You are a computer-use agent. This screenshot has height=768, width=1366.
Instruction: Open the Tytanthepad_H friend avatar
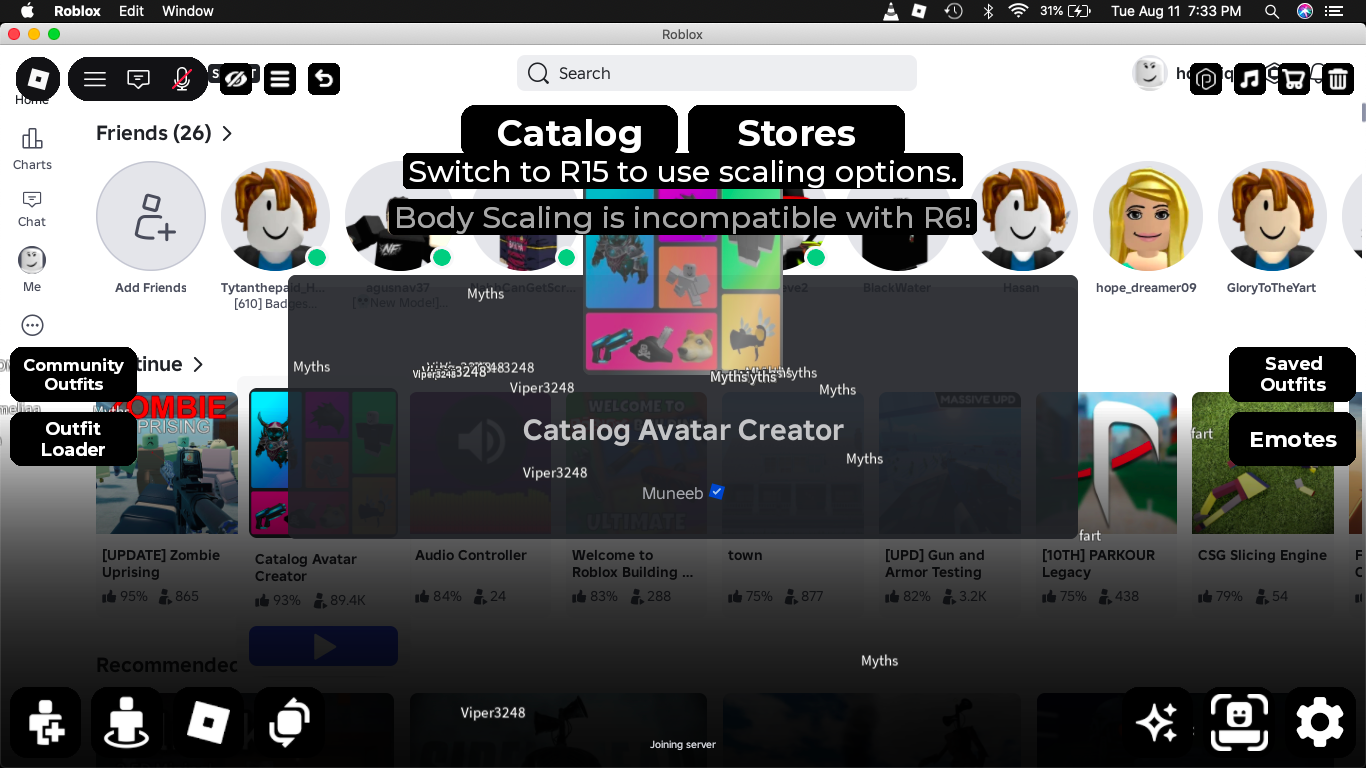(275, 216)
